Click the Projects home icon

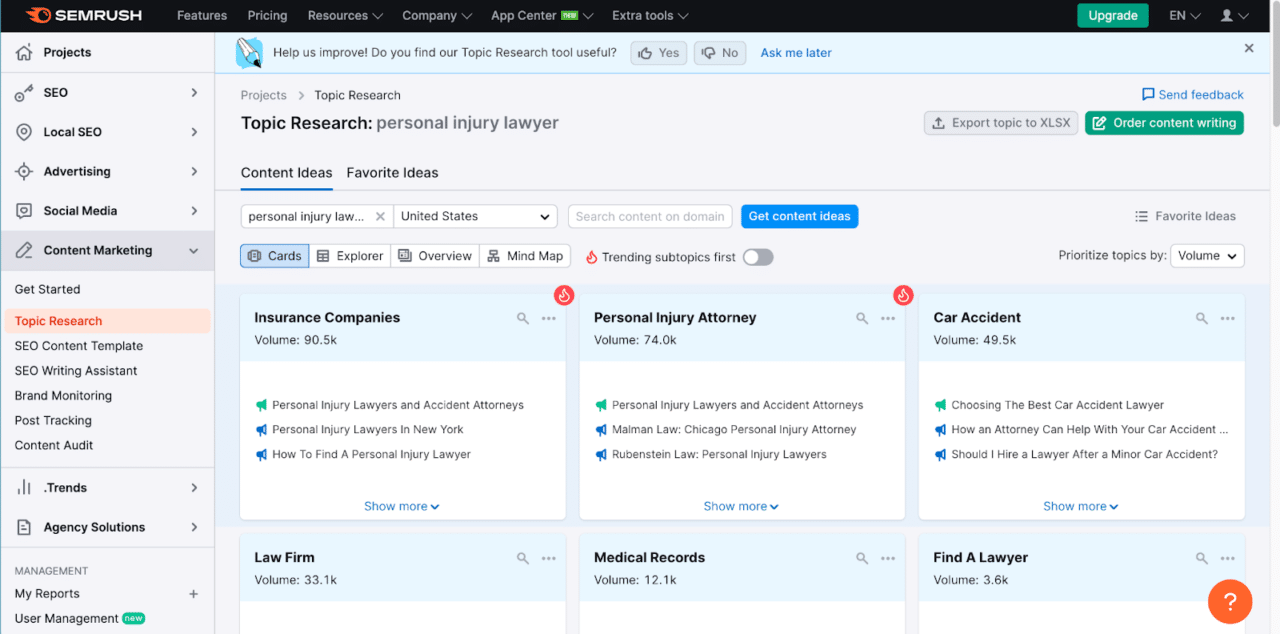pyautogui.click(x=24, y=52)
